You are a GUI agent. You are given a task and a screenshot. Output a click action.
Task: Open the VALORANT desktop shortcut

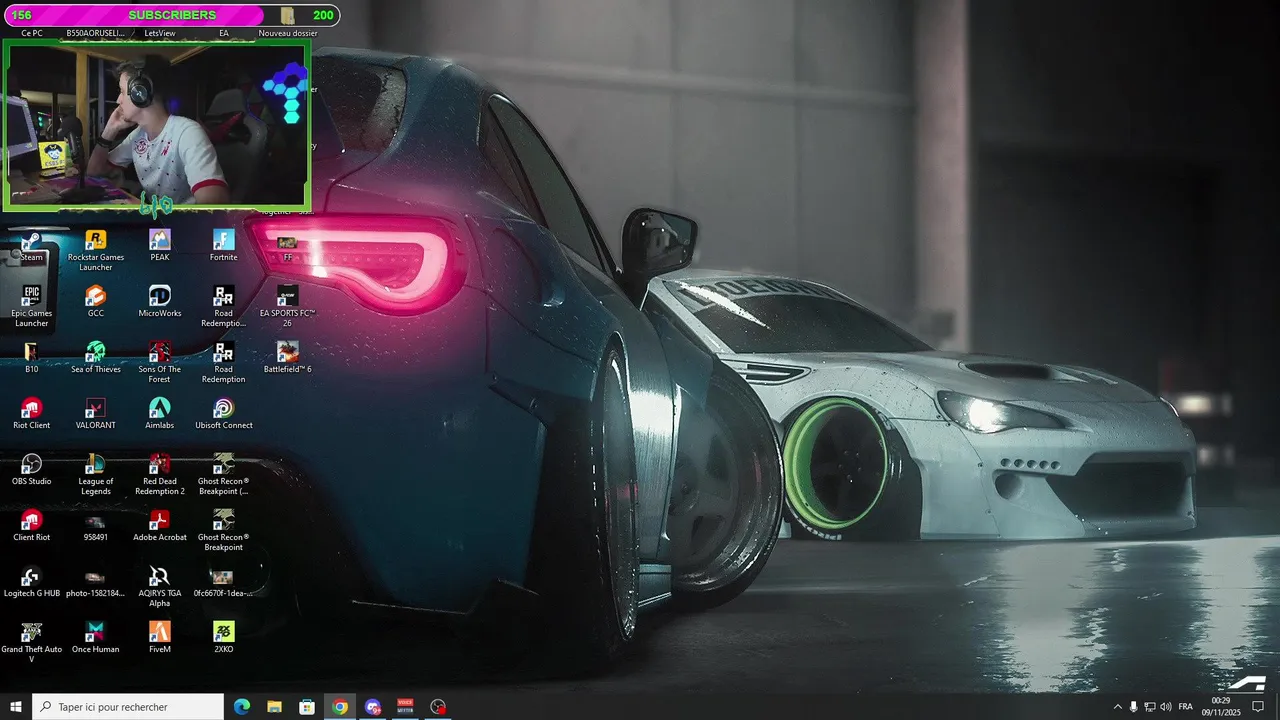(96, 414)
